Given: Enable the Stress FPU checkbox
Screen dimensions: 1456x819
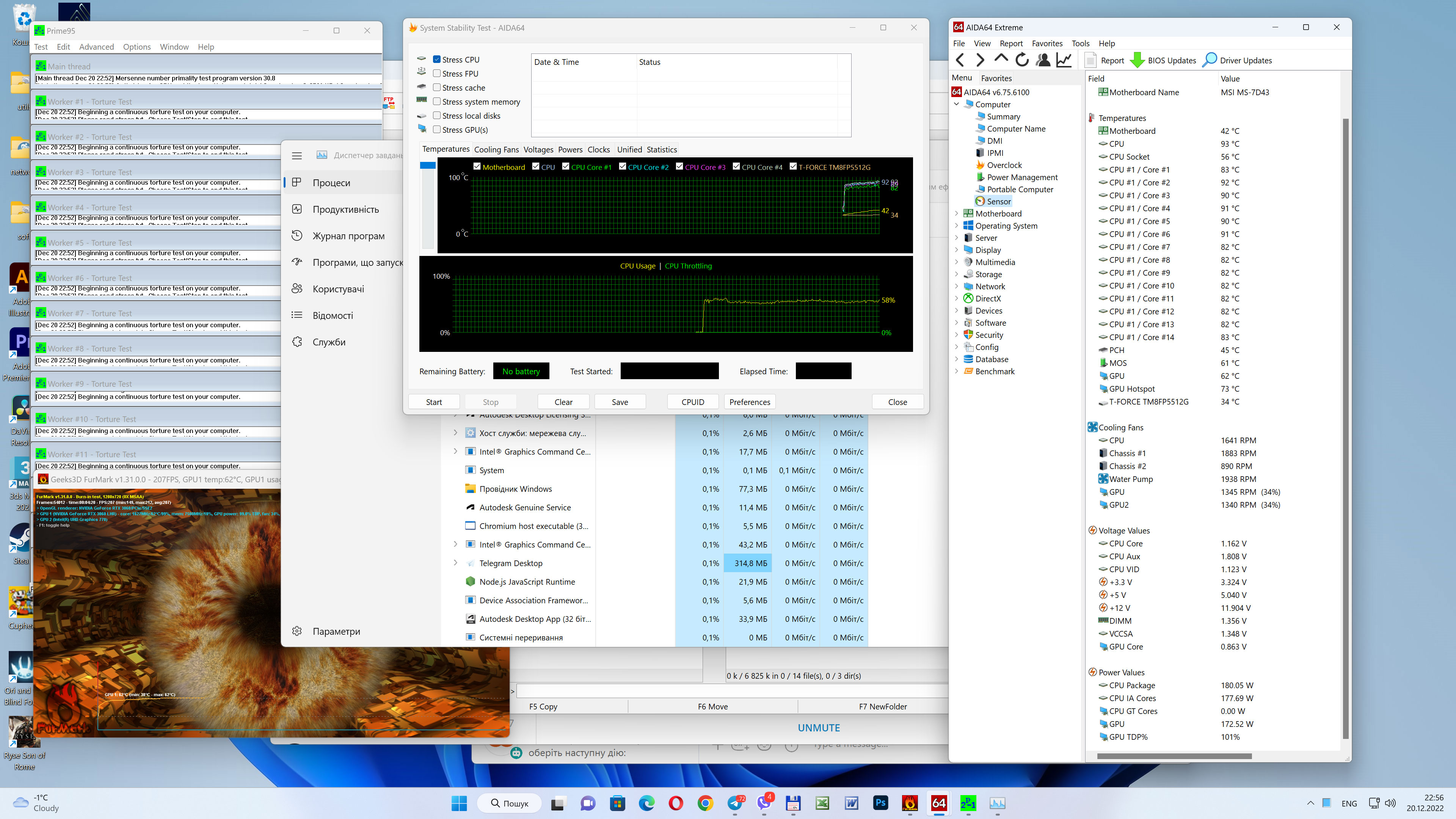Looking at the screenshot, I should [437, 74].
